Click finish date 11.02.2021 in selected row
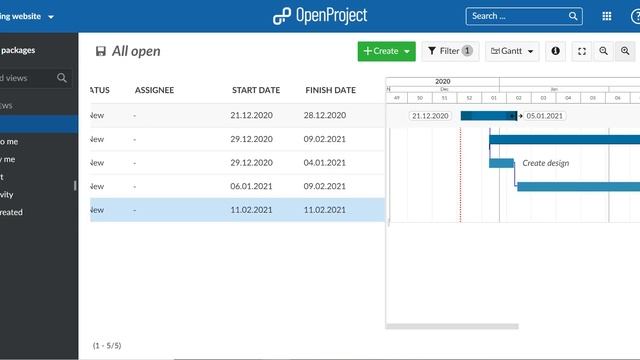Screen dimensions: 640x360 click(324, 210)
